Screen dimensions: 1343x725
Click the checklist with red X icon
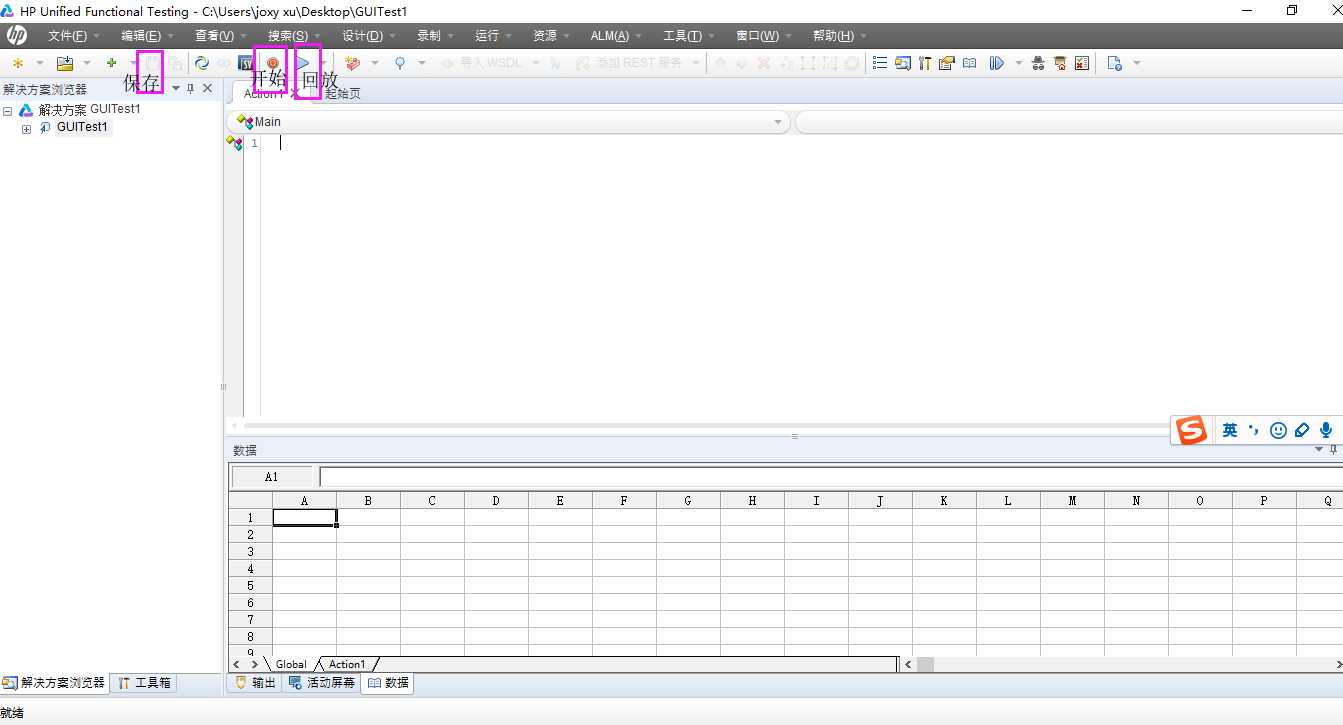pos(1081,63)
